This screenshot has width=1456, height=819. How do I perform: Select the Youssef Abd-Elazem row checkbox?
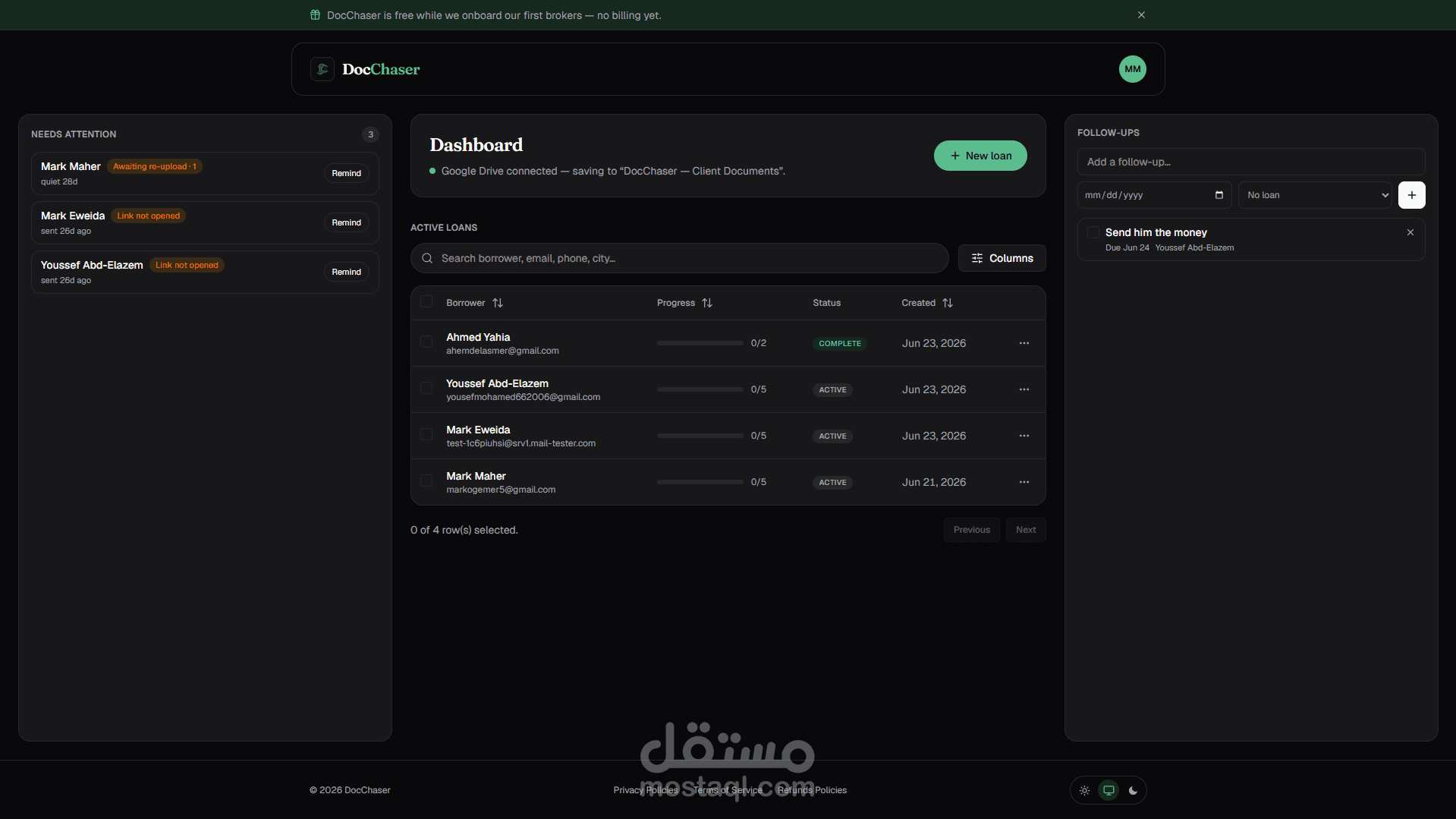(426, 389)
